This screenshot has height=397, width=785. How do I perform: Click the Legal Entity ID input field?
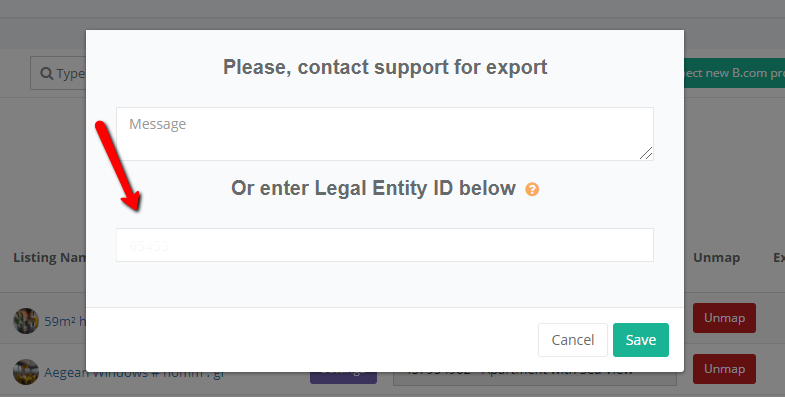pos(384,245)
